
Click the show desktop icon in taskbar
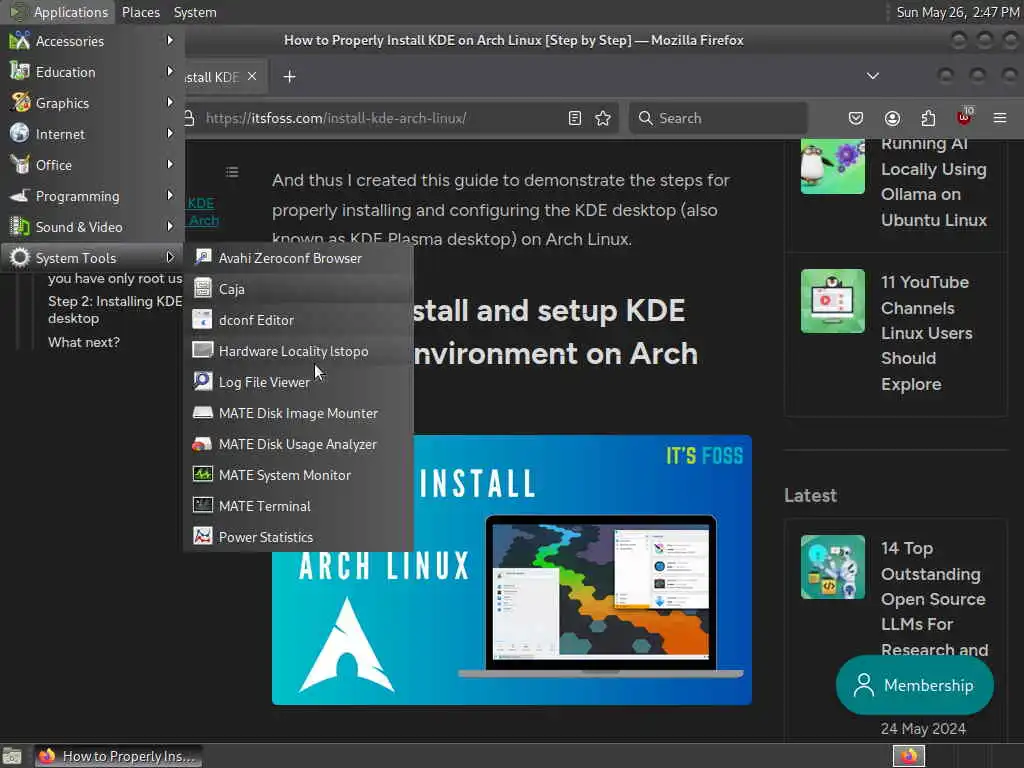pos(12,756)
